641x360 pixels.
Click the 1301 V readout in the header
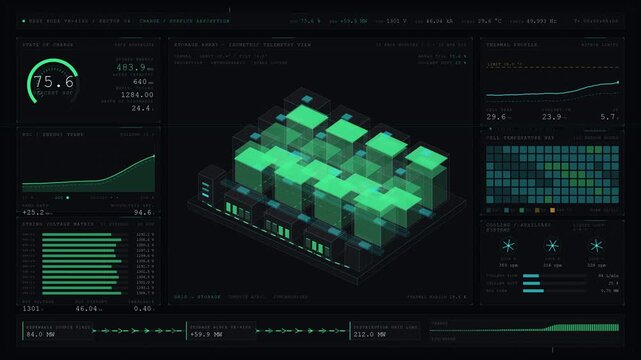tap(397, 21)
